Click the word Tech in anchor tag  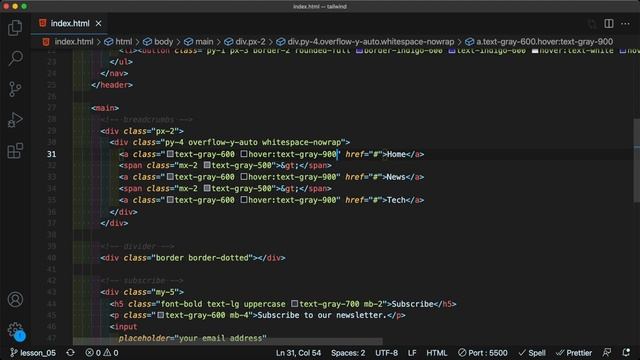tap(396, 200)
